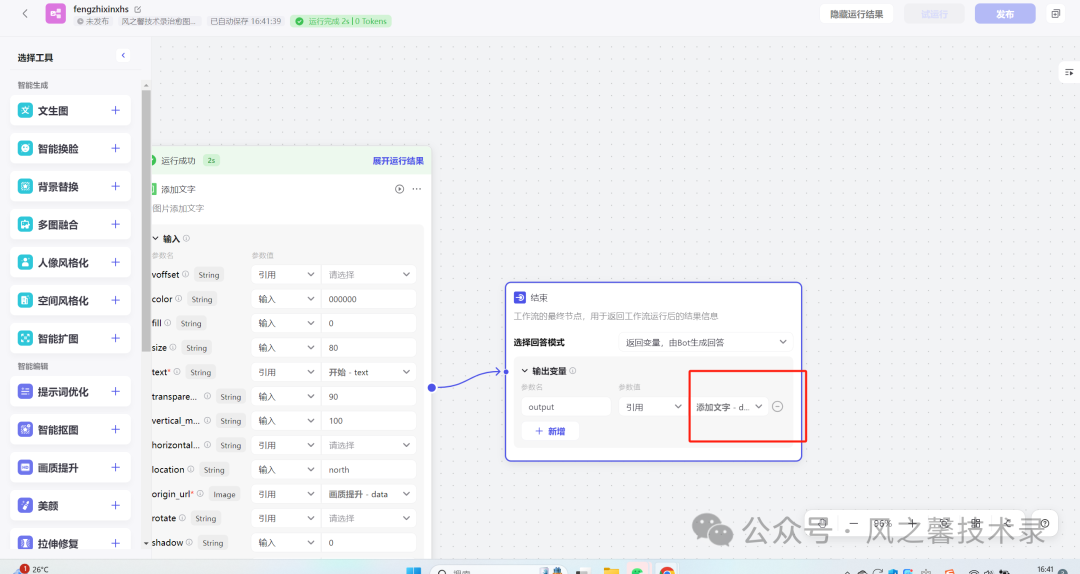Viewport: 1080px width, 574px height.
Task: Add the 文生图 tool
Action: [116, 110]
